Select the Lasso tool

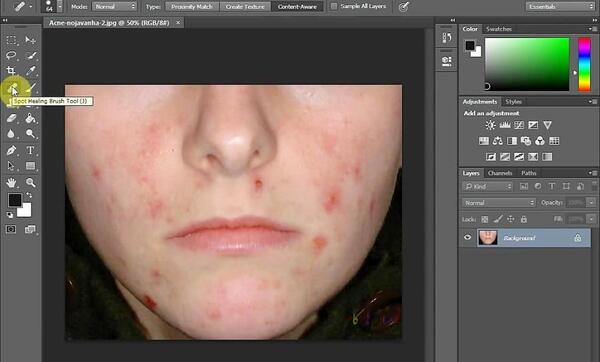(x=11, y=55)
